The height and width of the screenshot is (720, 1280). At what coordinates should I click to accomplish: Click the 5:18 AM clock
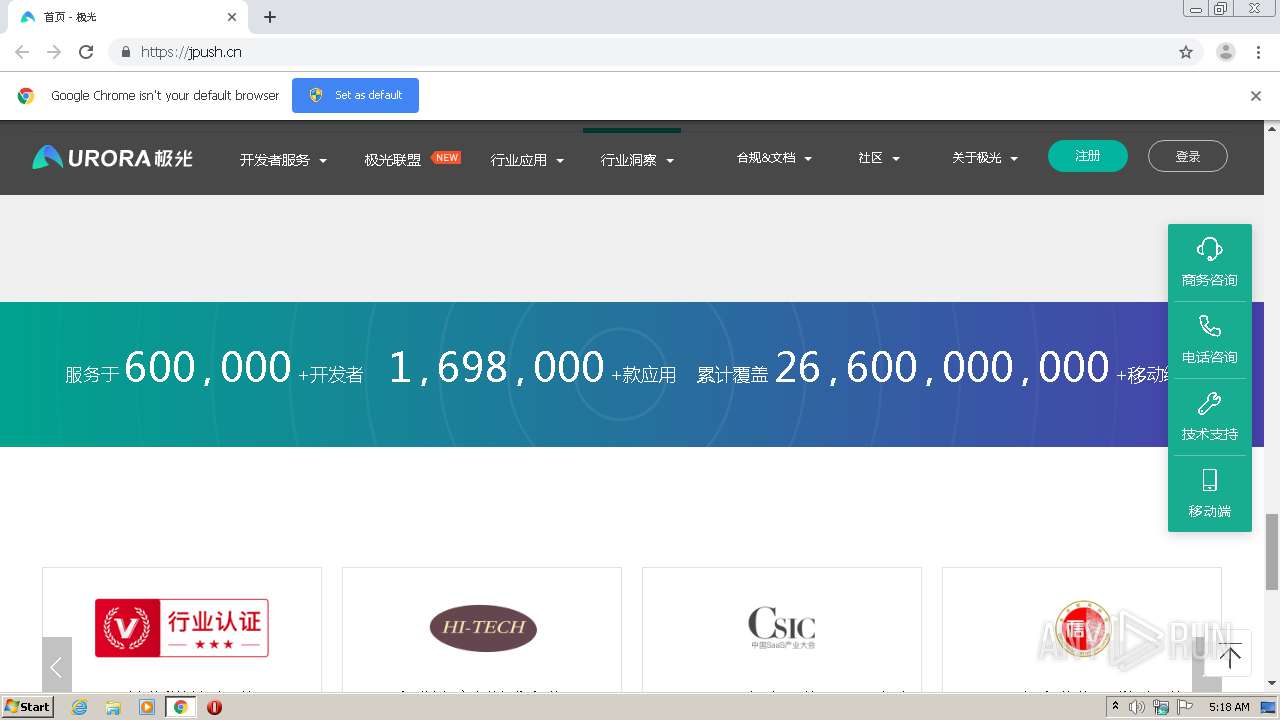pyautogui.click(x=1229, y=707)
